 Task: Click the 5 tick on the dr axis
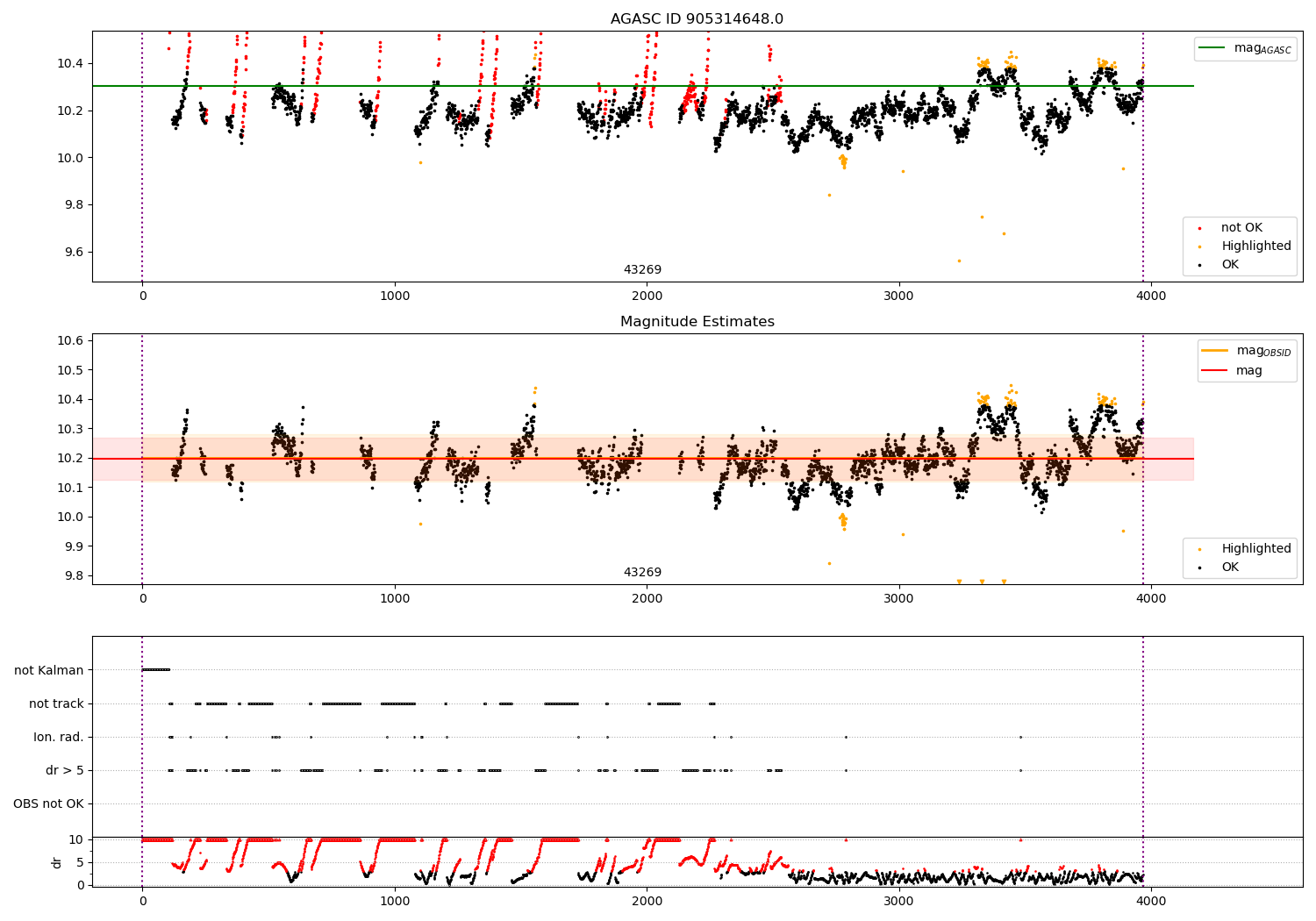81,862
